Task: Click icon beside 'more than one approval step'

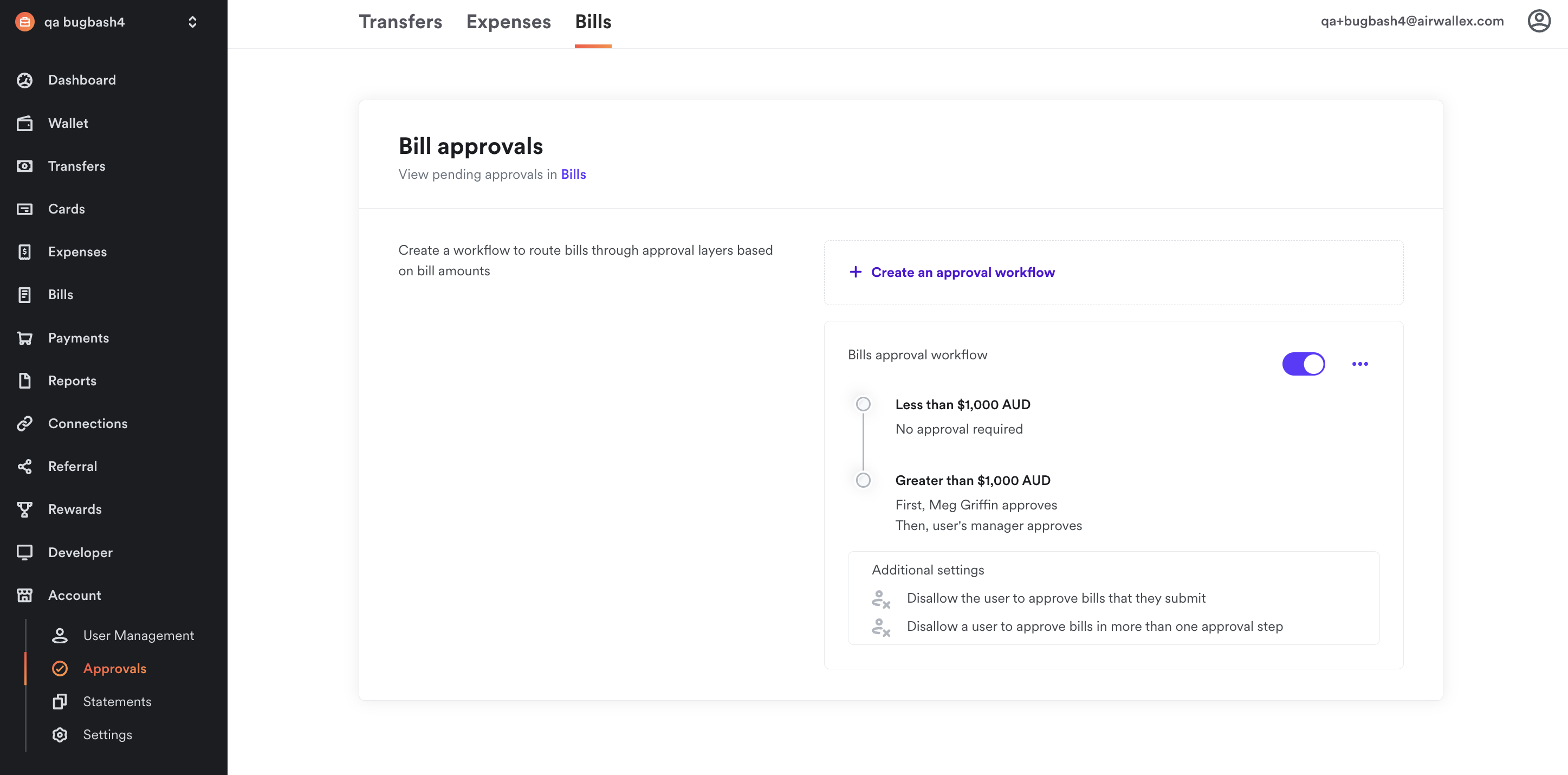Action: [x=881, y=627]
